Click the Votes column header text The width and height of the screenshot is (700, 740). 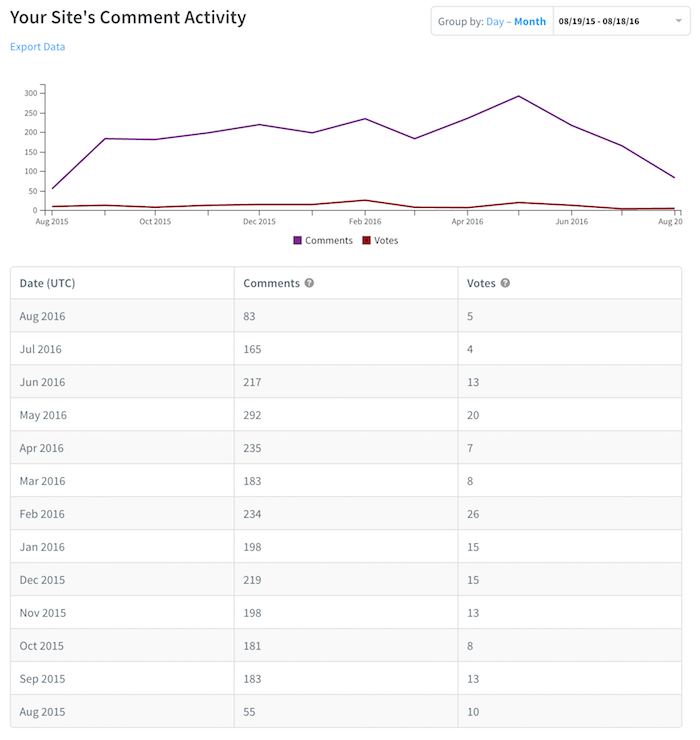click(481, 283)
